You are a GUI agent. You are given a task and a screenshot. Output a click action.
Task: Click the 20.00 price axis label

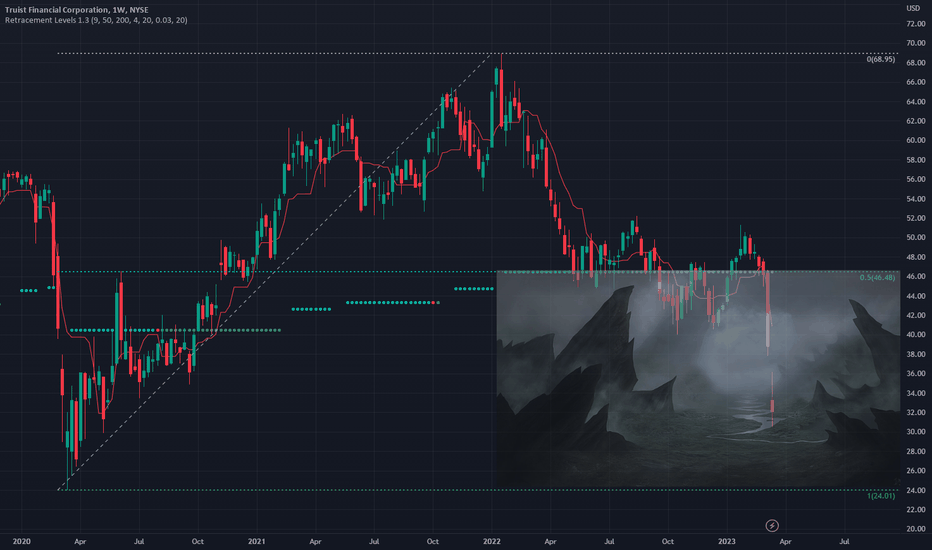[x=916, y=529]
